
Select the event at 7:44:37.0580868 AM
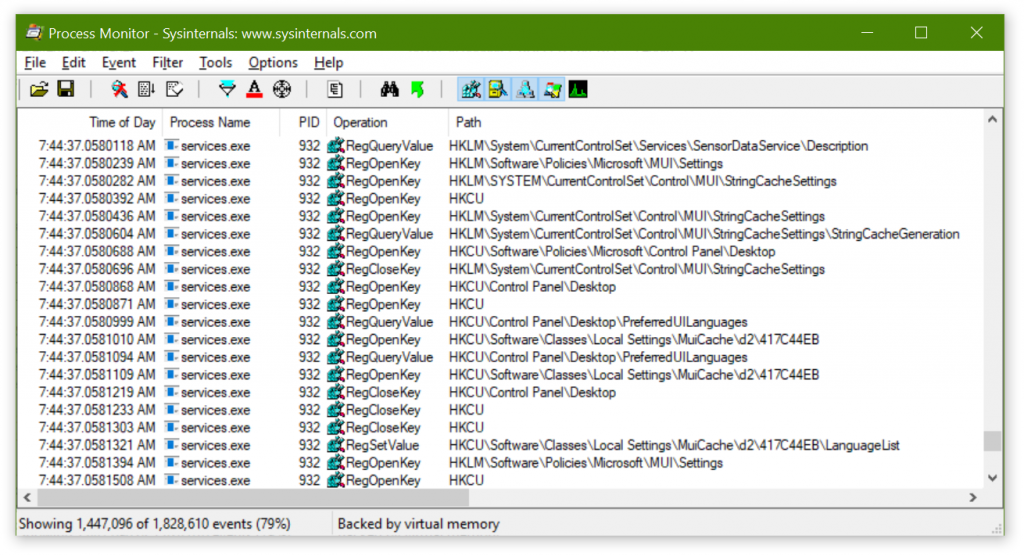point(502,287)
